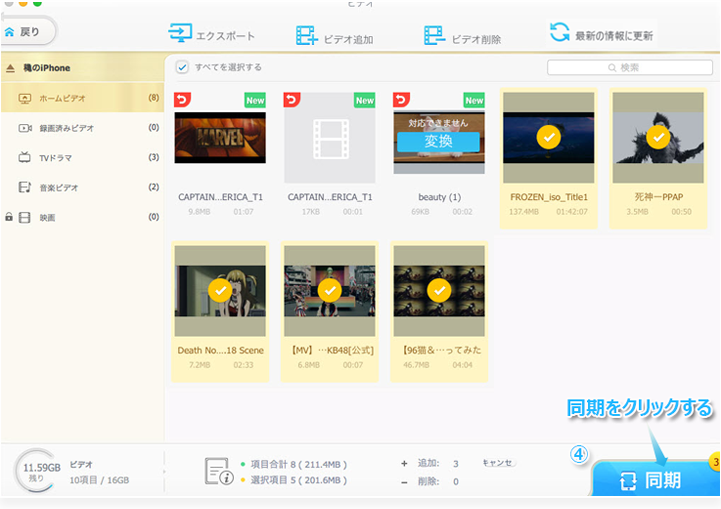Click the Export (エクスポート) toolbar icon
The image size is (721, 509).
tap(180, 33)
